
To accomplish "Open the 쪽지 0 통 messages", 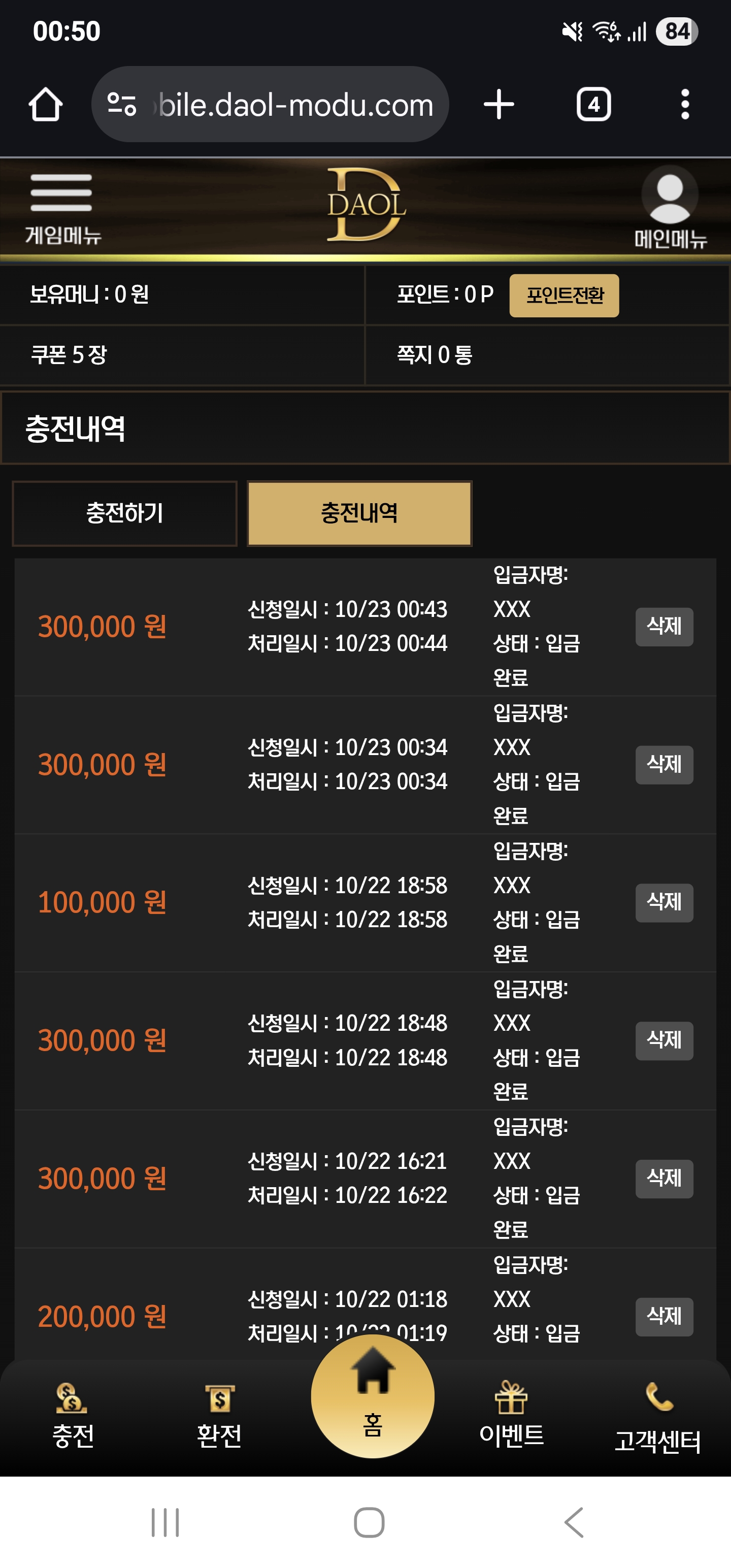I will (435, 354).
